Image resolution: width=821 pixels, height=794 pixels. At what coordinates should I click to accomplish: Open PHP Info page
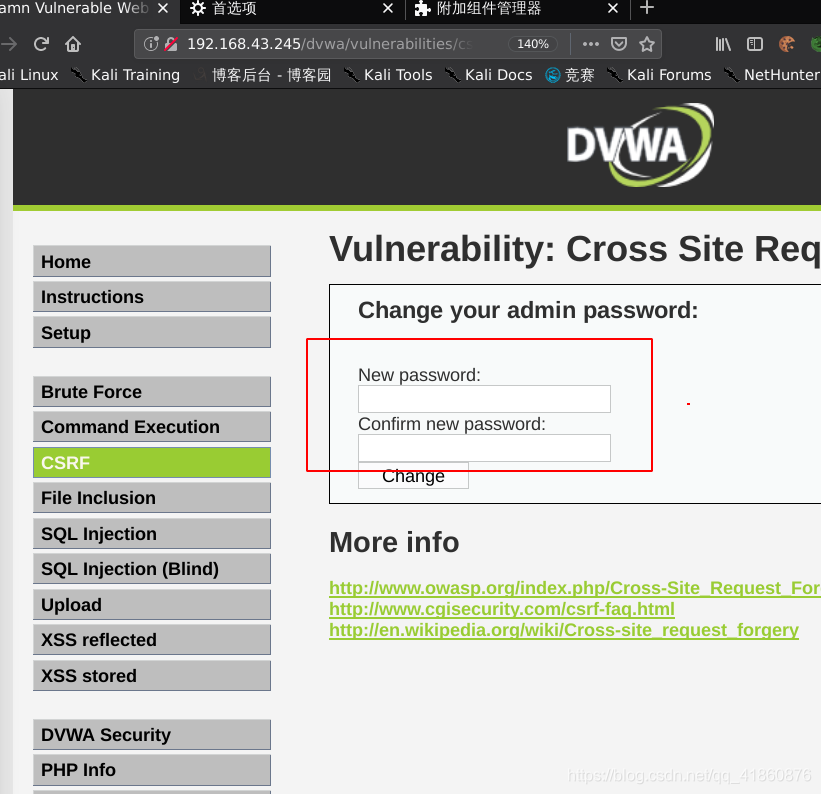coord(152,770)
